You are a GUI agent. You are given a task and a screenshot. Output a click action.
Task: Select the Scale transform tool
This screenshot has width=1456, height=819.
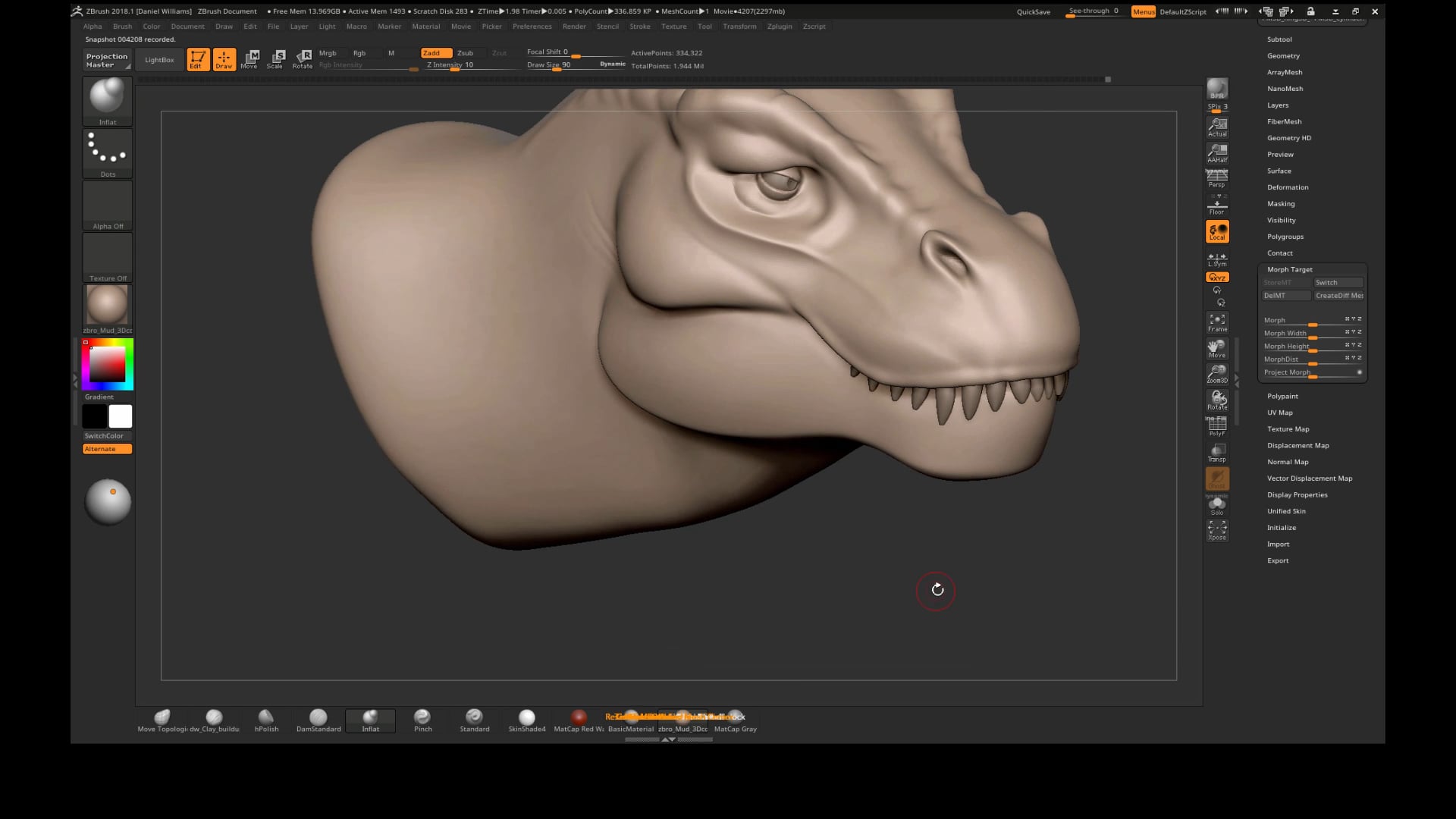(x=275, y=59)
